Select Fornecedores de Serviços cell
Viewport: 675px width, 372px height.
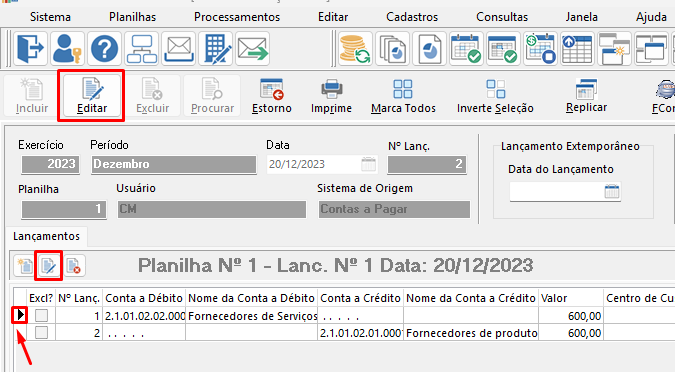251,316
